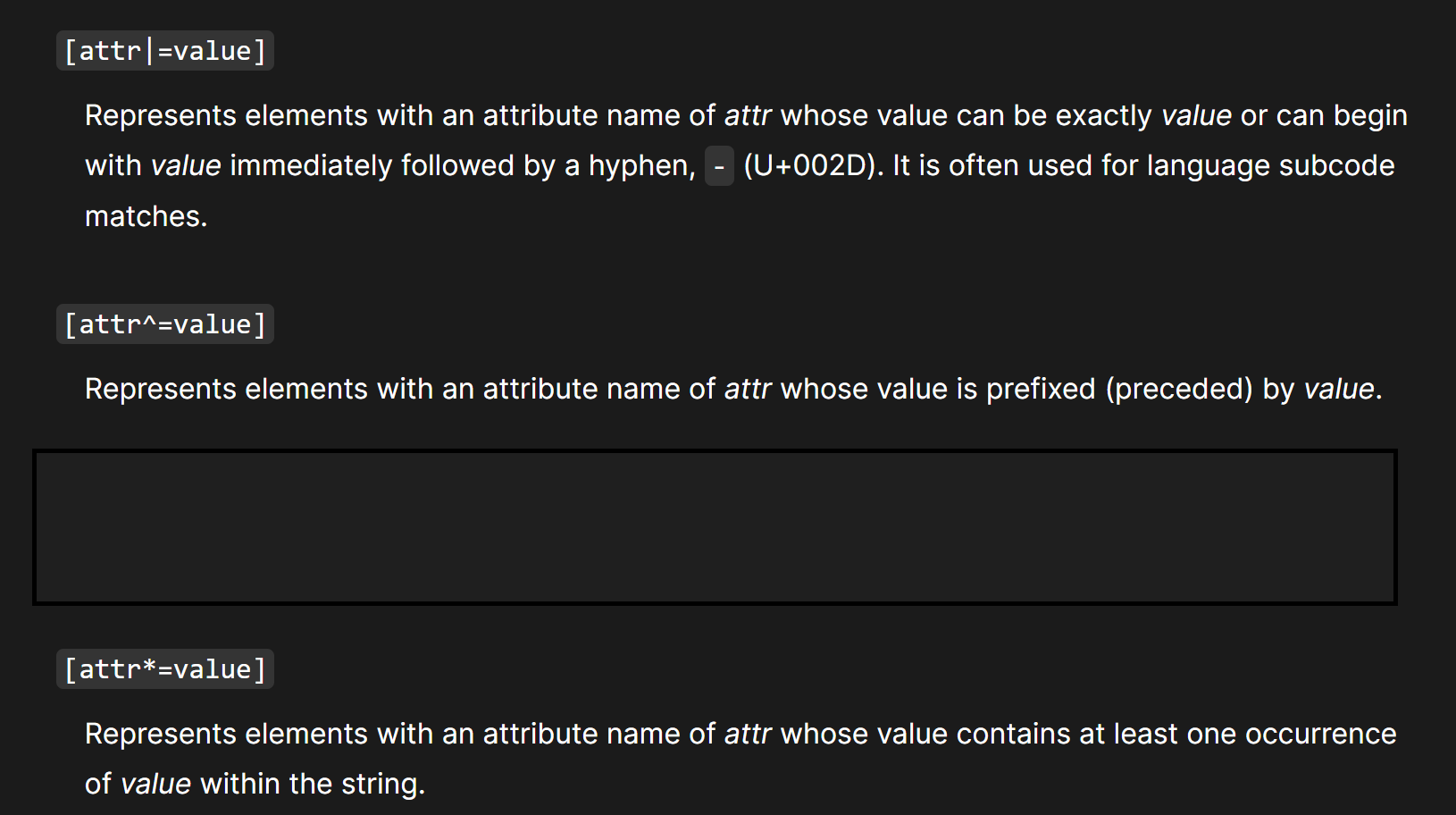Click the word "hyphen," in first description
This screenshot has width=1456, height=815.
point(641,165)
